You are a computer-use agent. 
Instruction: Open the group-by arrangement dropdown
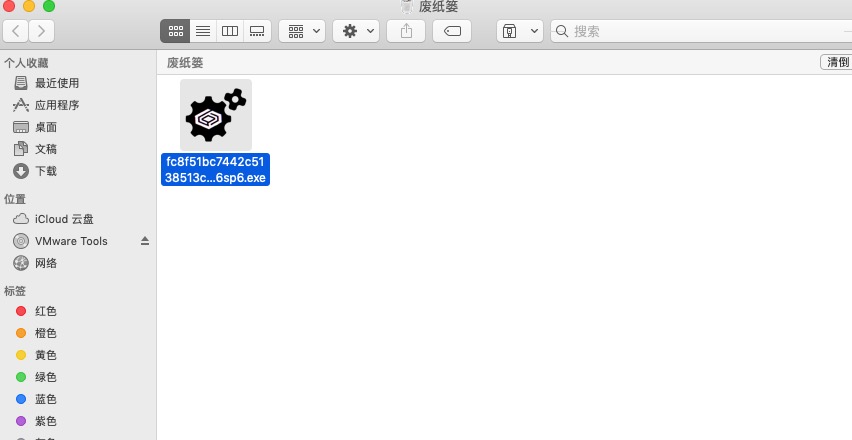[302, 31]
